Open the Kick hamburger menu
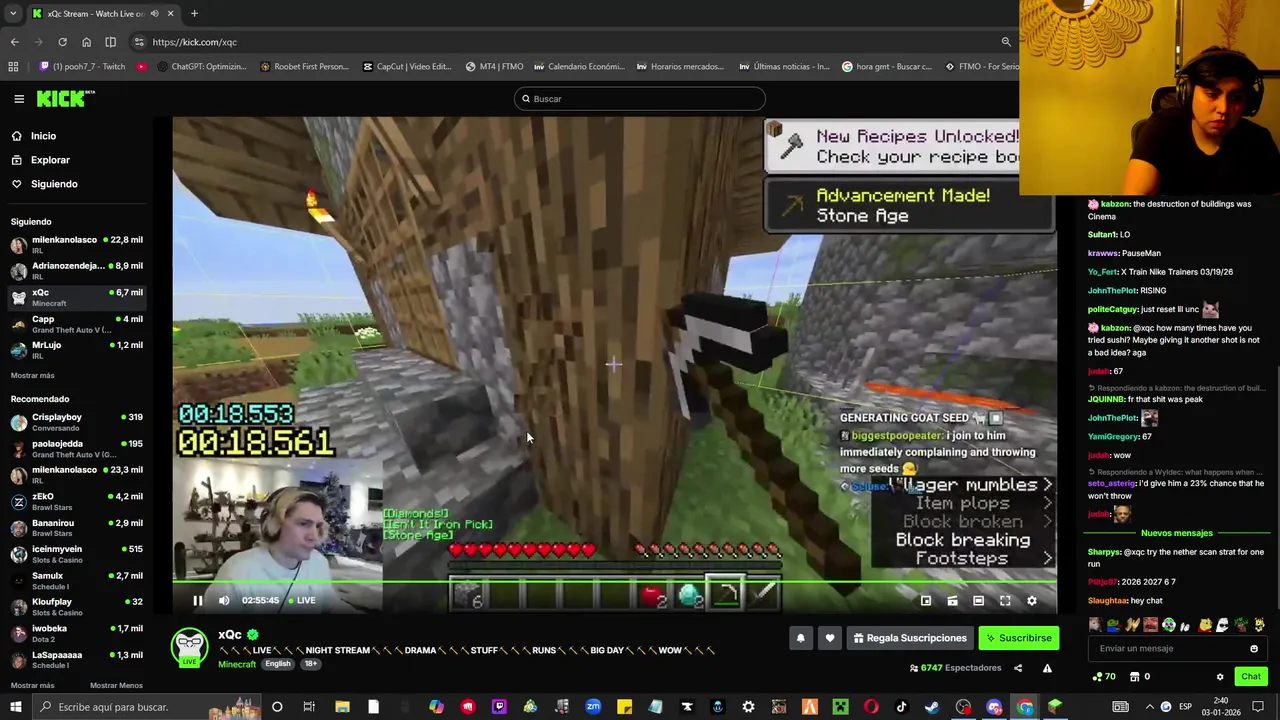 pos(19,98)
